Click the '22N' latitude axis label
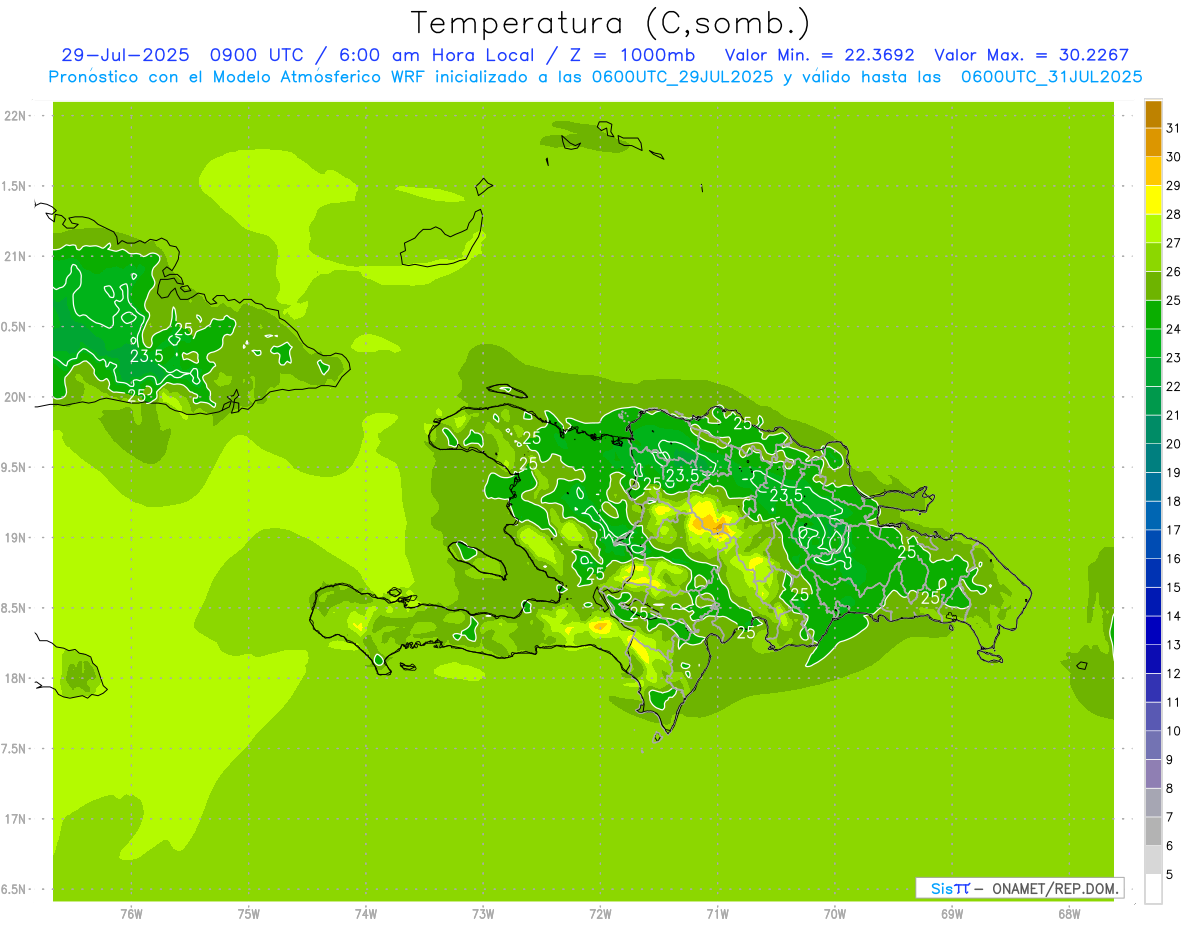1200x927 pixels. 16,116
